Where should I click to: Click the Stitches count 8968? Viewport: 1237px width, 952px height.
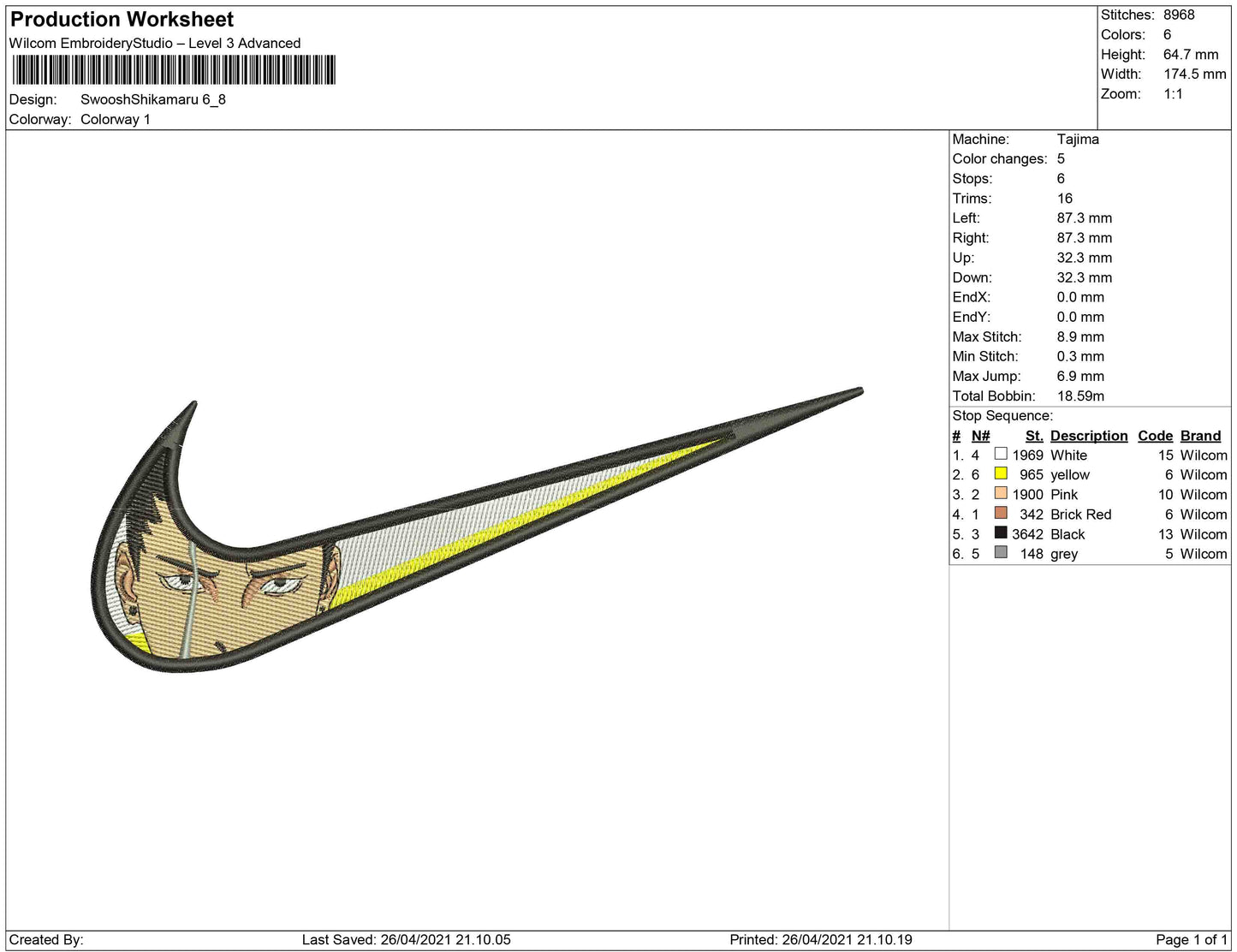(1178, 15)
